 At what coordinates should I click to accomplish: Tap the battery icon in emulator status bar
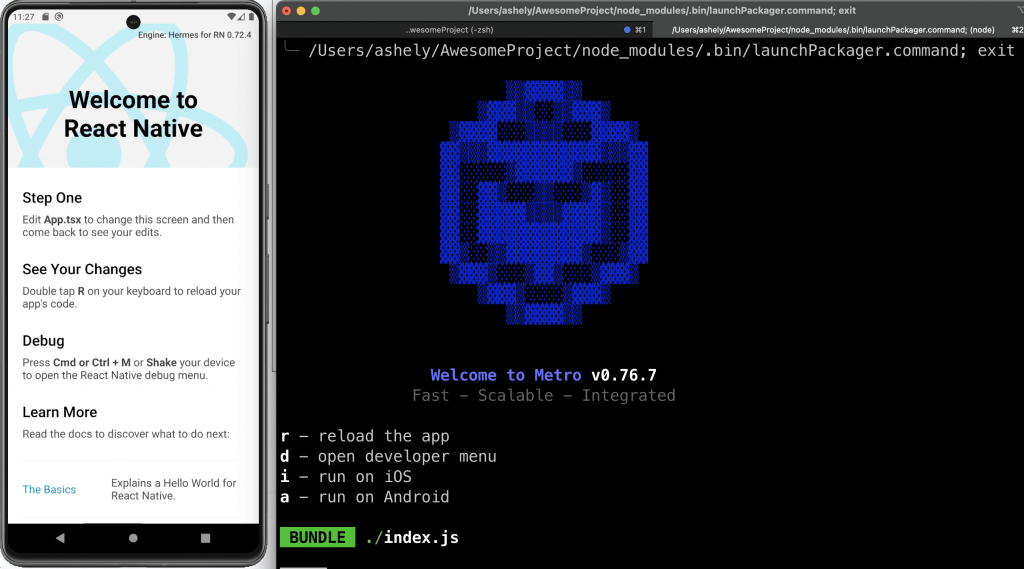[251, 16]
